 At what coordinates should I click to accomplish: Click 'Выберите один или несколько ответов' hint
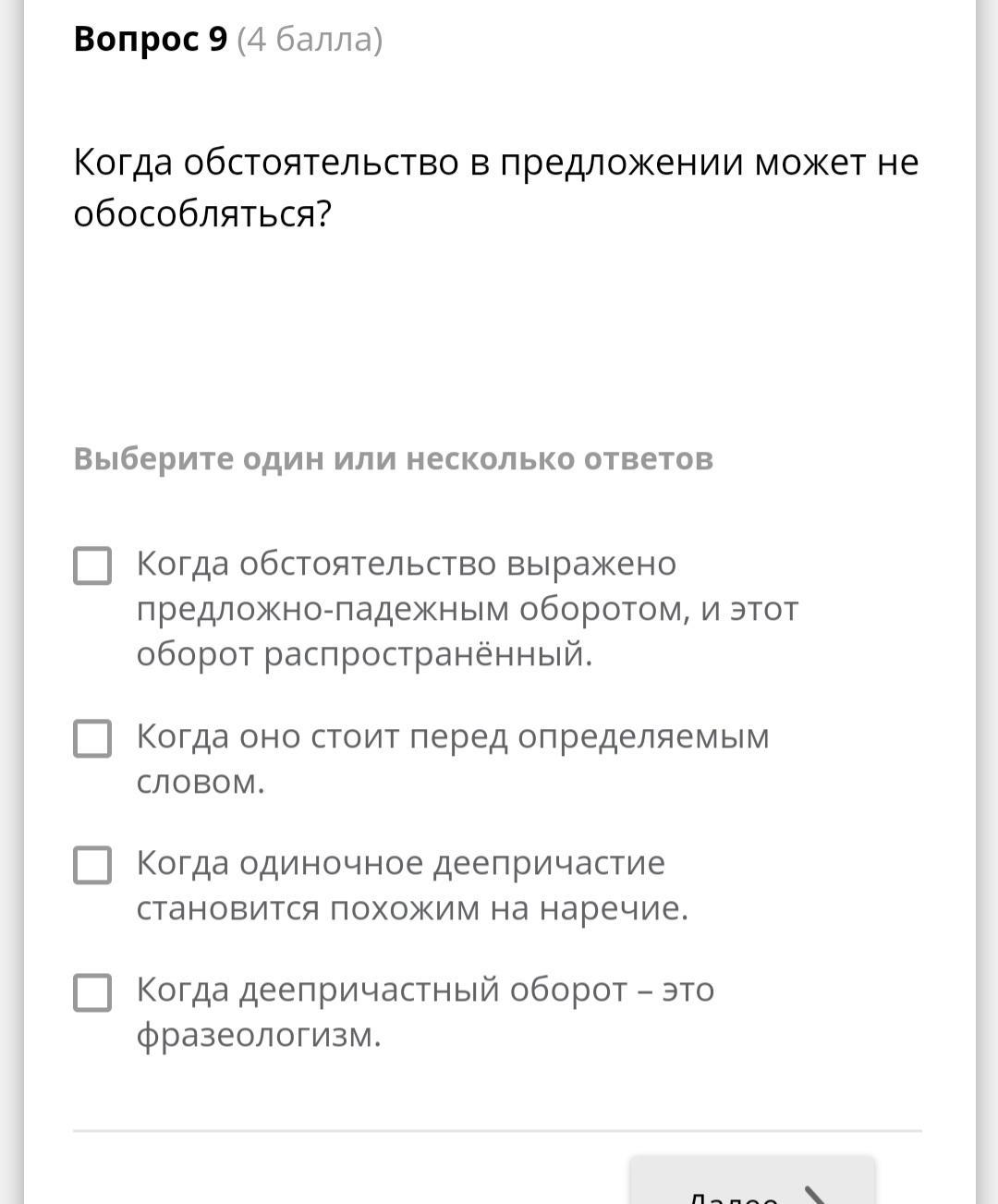(x=393, y=458)
